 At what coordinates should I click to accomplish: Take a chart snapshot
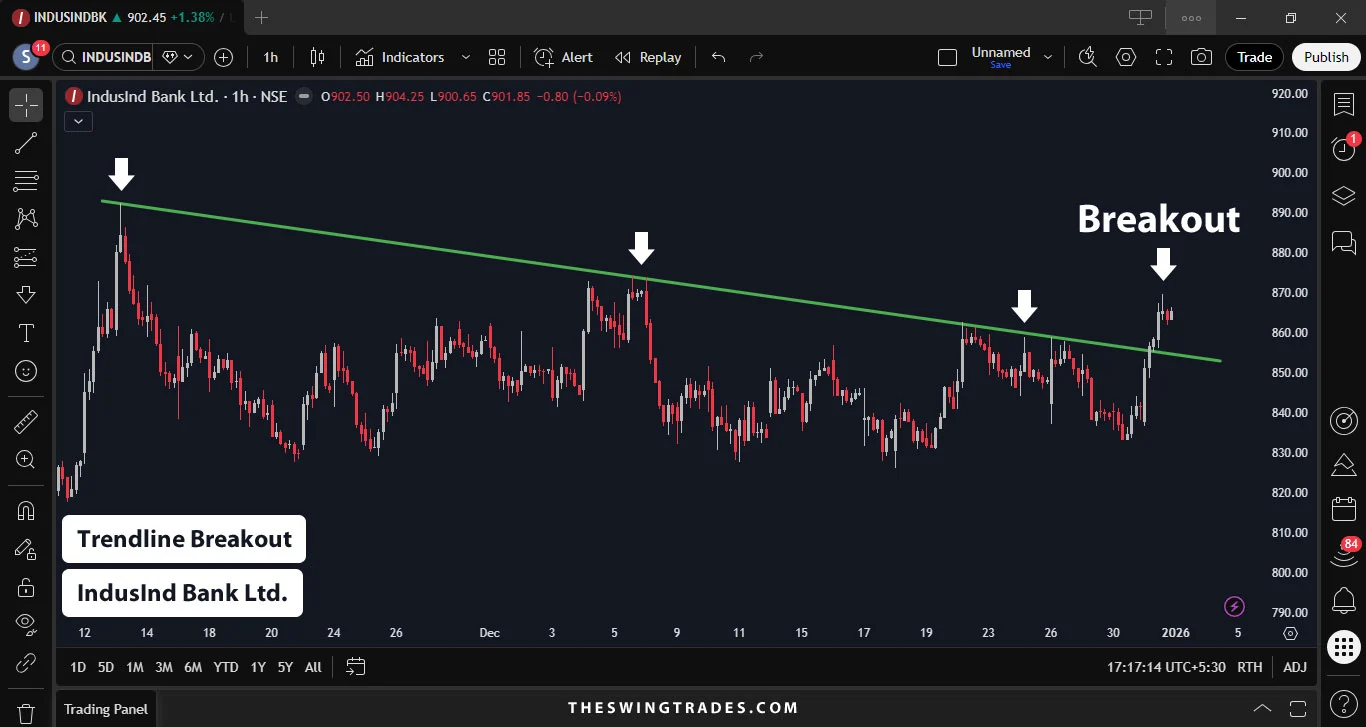pos(1202,57)
